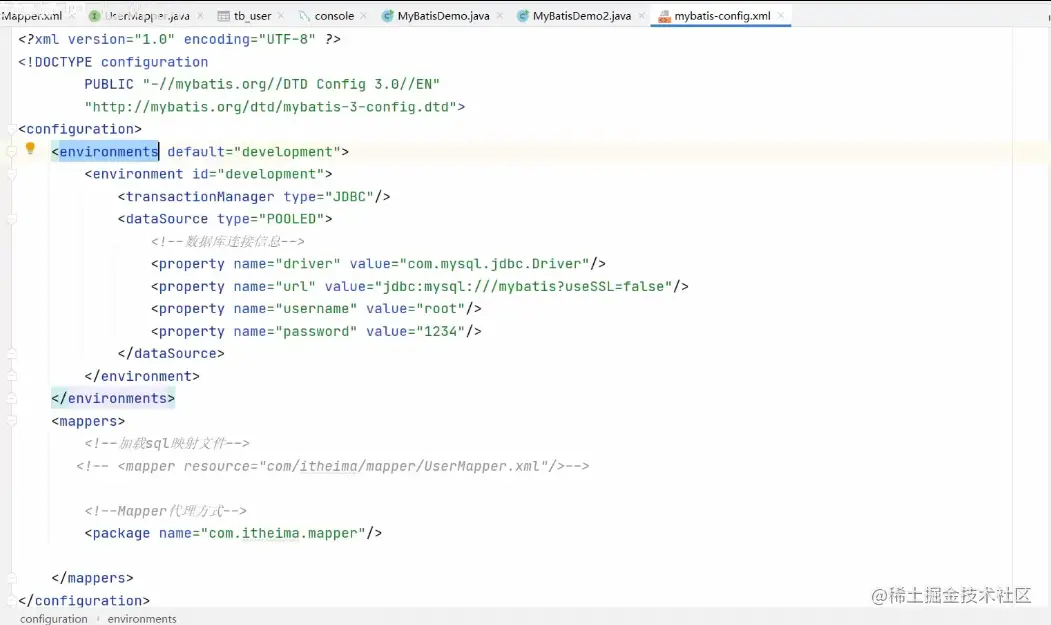The height and width of the screenshot is (625, 1051).
Task: Switch to the Mapper.xml tab
Action: (x=32, y=15)
